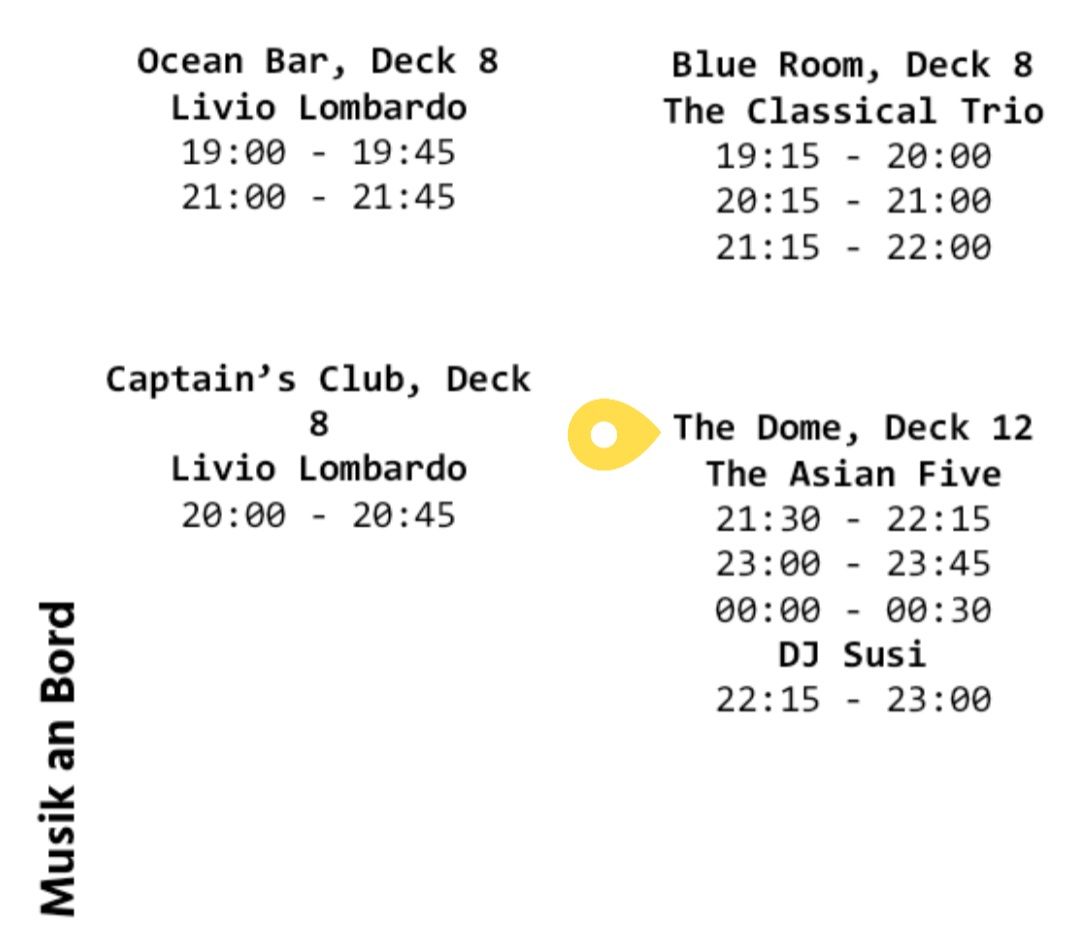Click the Captain's Club, Deck heading

pyautogui.click(x=317, y=379)
